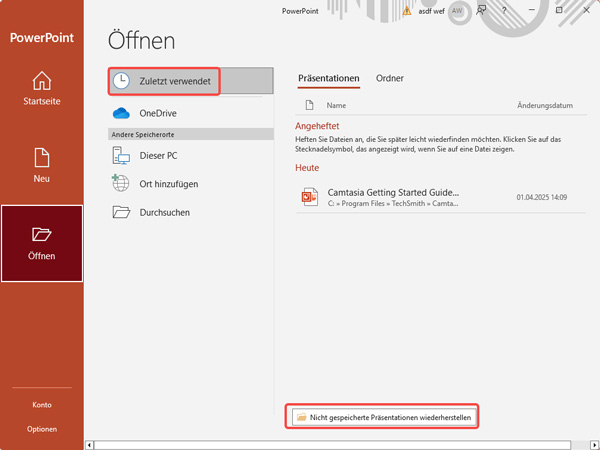This screenshot has height=450, width=600.
Task: Open Optionen settings
Action: [x=42, y=429]
